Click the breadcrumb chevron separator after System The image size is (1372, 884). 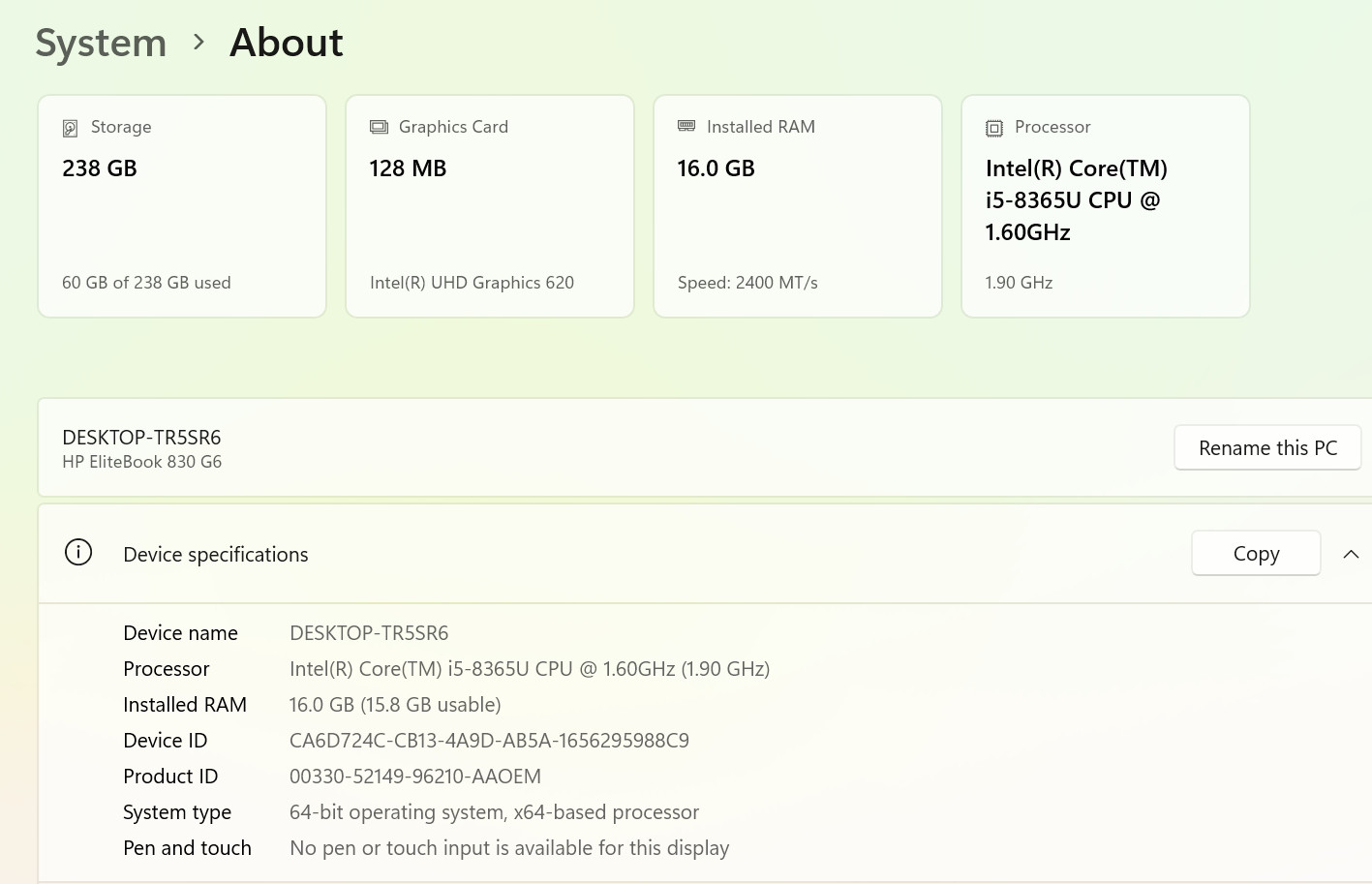click(198, 42)
